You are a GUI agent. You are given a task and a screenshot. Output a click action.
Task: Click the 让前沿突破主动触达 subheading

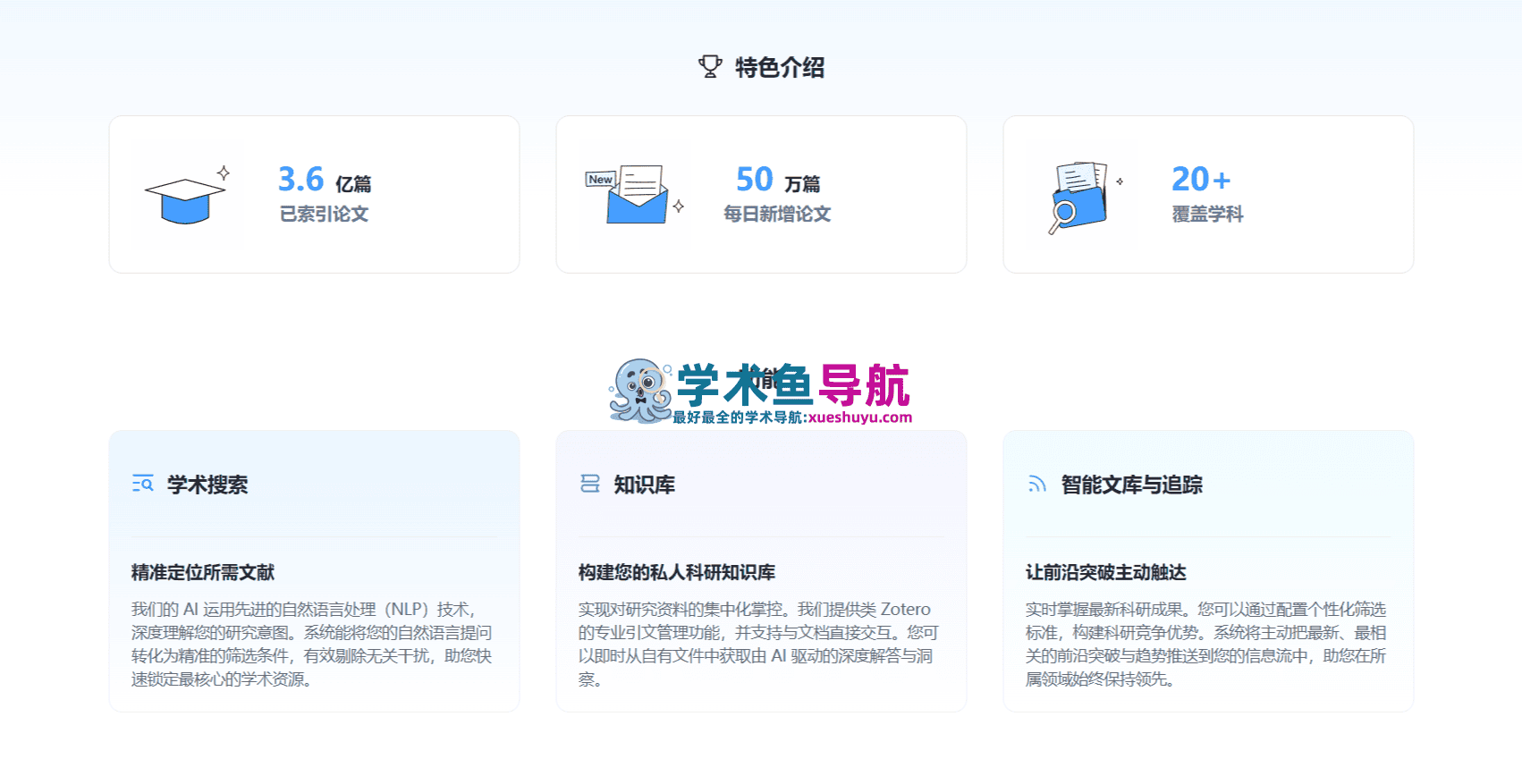(x=1106, y=572)
